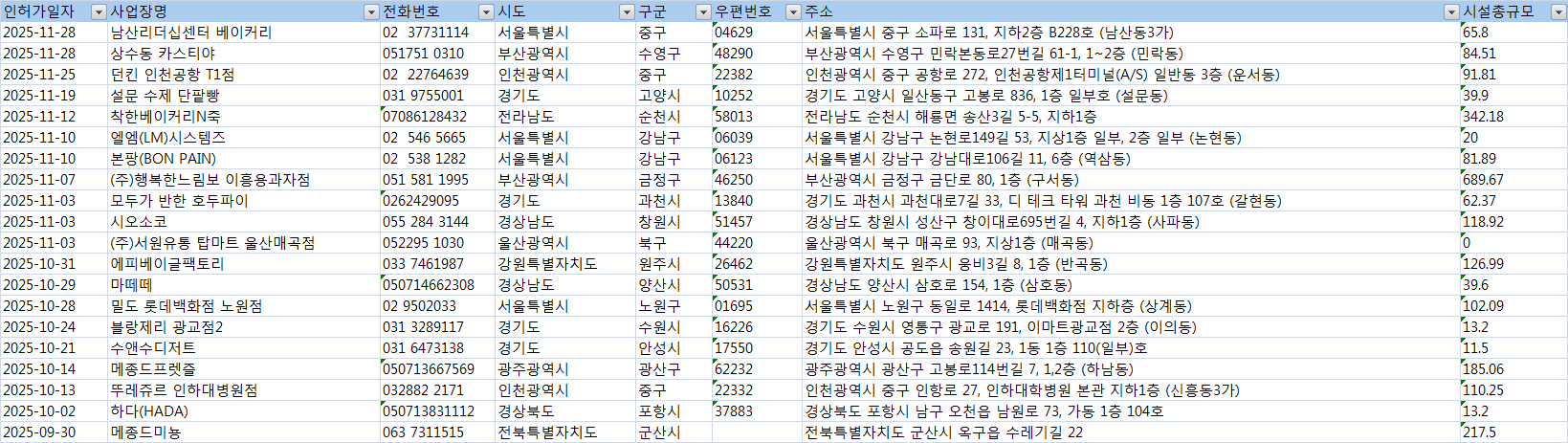Screen dimensions: 1568x443
Task: Open the 사업장명 column filter dropdown
Action: [371, 11]
